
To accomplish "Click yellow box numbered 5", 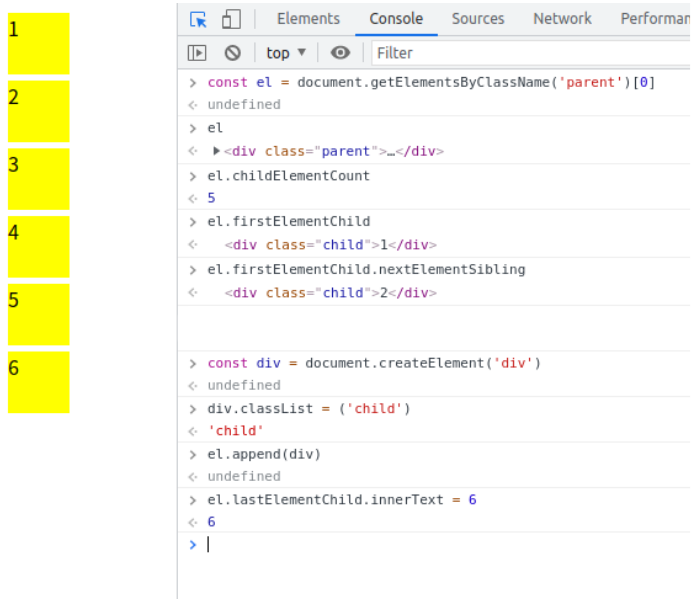I will tap(39, 315).
